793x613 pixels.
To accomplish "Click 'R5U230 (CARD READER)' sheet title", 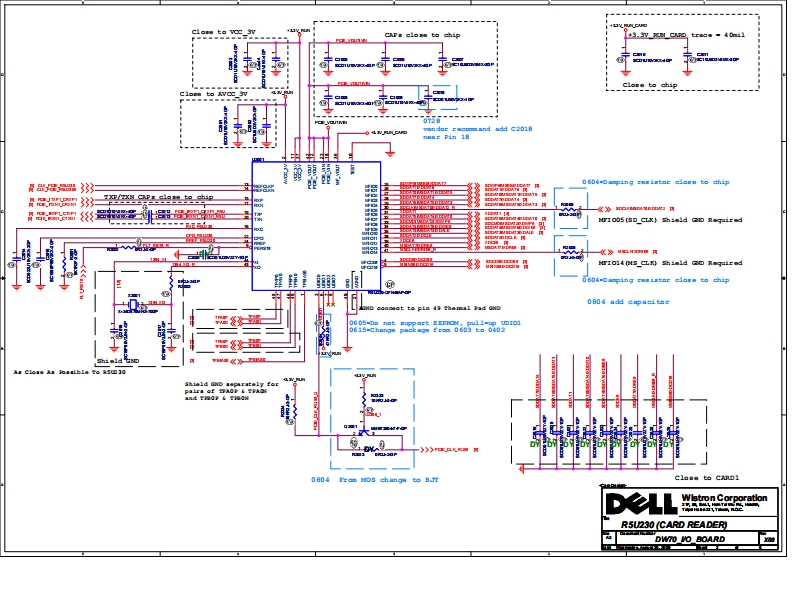I will (x=668, y=524).
